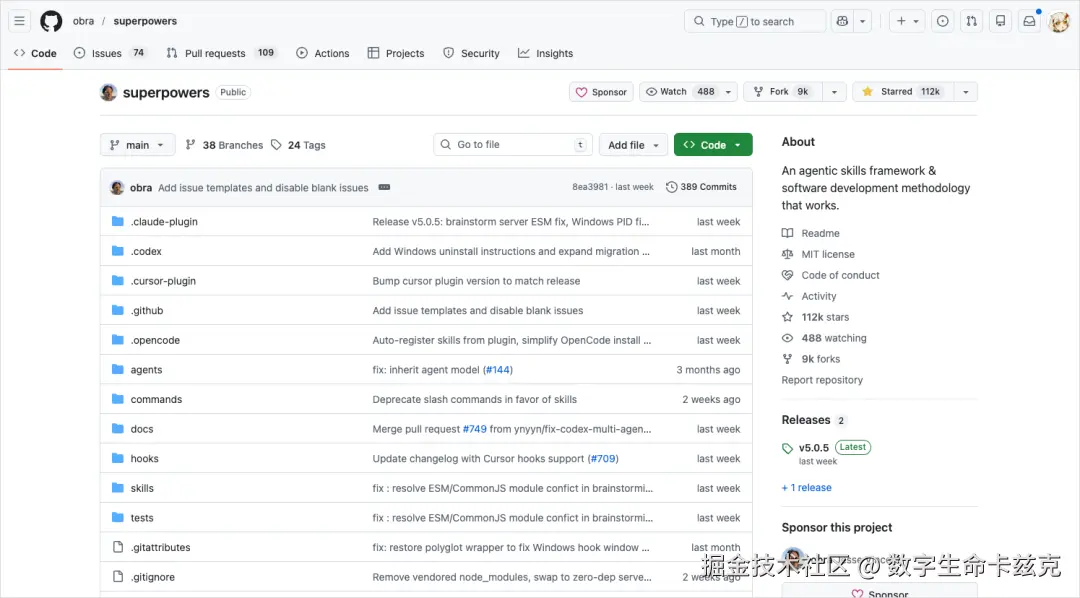Image resolution: width=1080 pixels, height=598 pixels.
Task: Click the Sponsor heart button
Action: click(x=601, y=92)
